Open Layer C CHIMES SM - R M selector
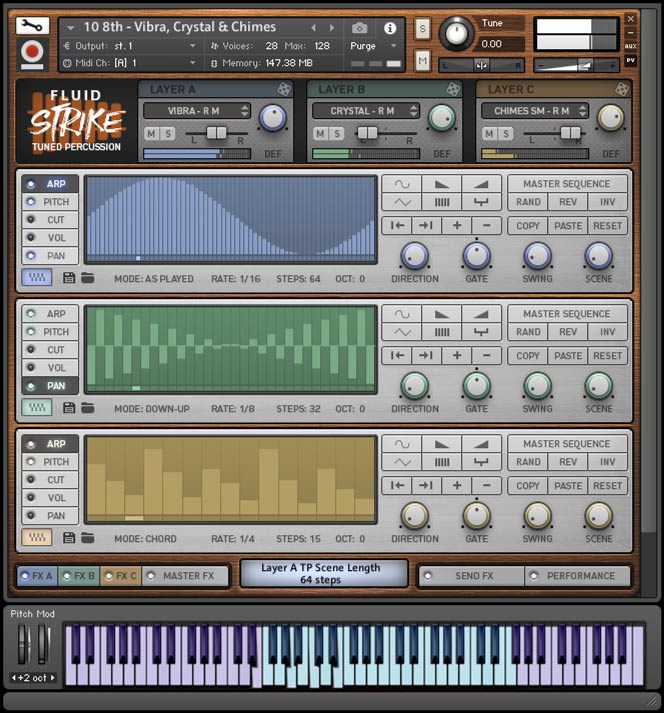This screenshot has width=664, height=713. pyautogui.click(x=534, y=111)
